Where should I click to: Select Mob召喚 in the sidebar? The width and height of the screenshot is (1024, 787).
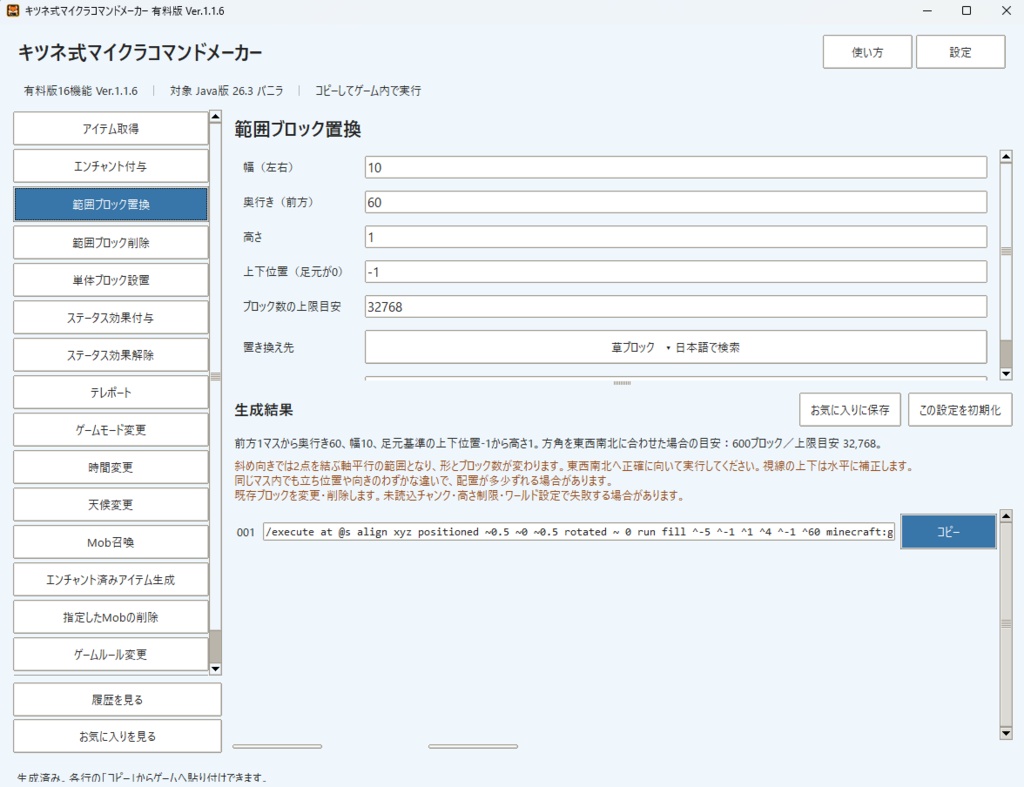click(110, 542)
